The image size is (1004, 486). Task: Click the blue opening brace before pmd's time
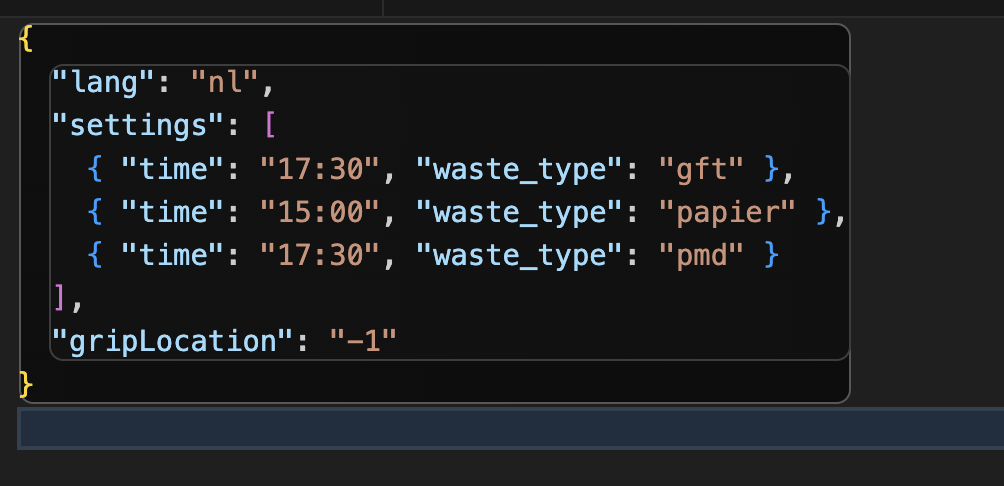[x=94, y=255]
